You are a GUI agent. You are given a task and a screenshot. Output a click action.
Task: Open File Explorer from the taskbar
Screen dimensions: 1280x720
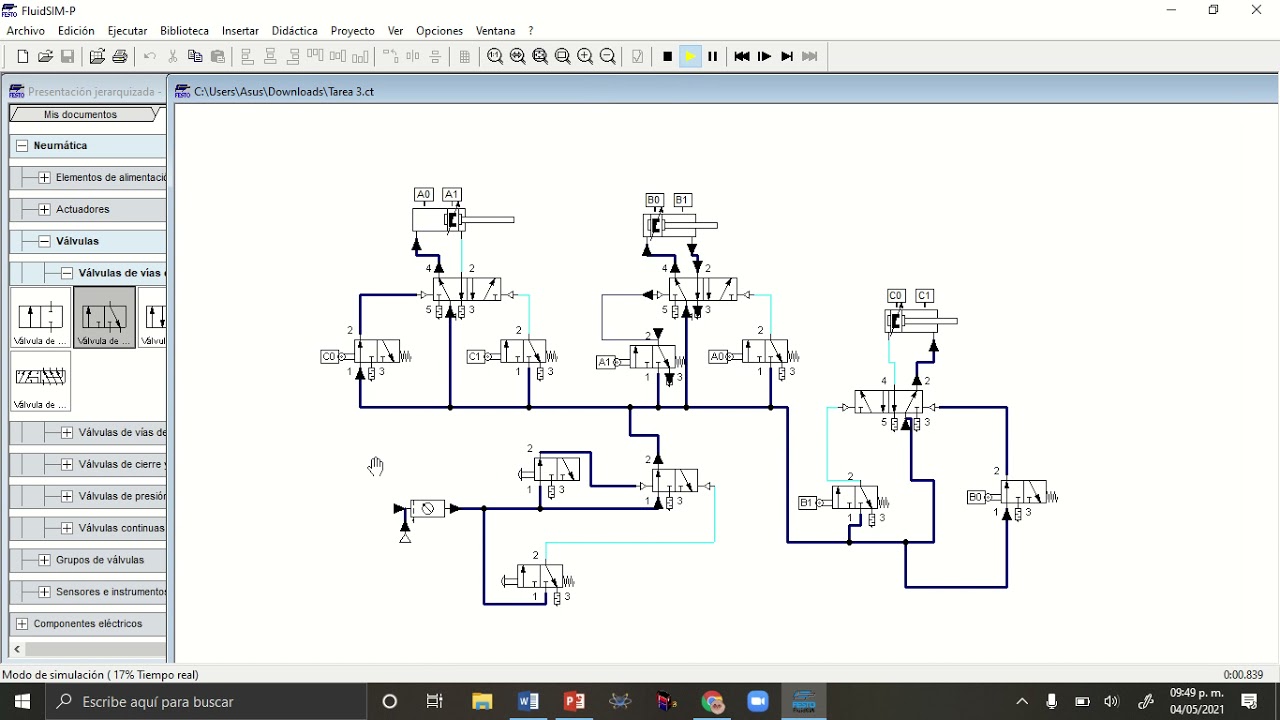pyautogui.click(x=482, y=702)
